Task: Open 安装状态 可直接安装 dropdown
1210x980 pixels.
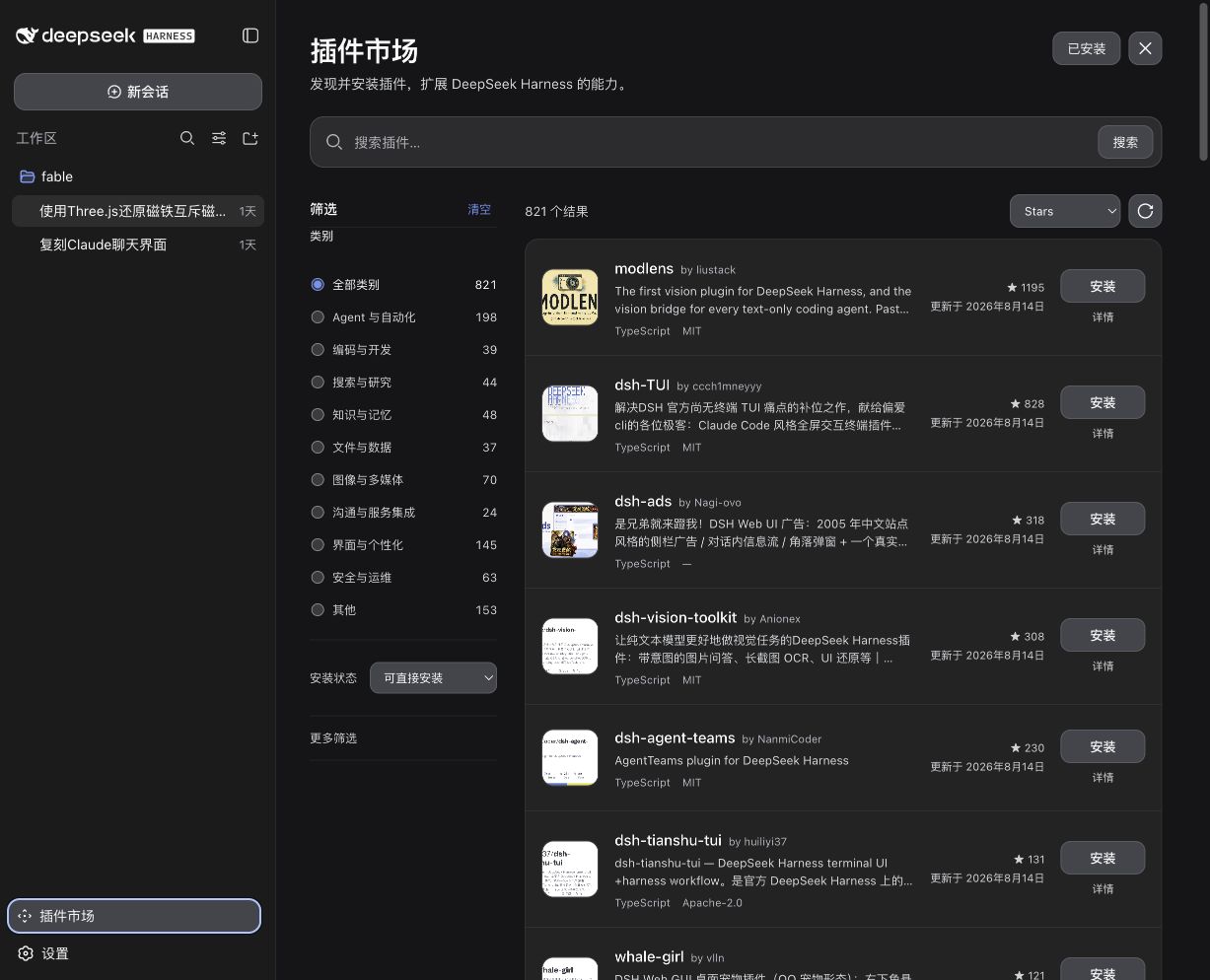Action: click(x=433, y=677)
